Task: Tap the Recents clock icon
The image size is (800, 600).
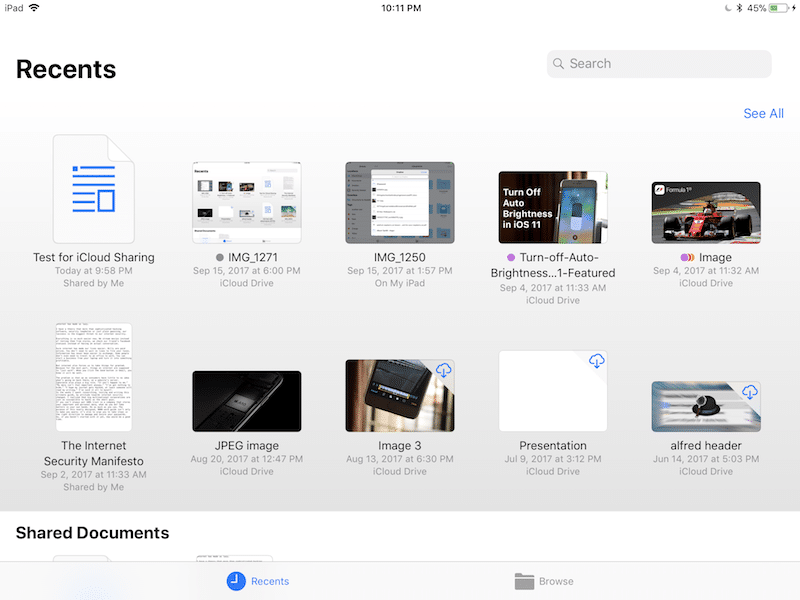Action: point(236,581)
